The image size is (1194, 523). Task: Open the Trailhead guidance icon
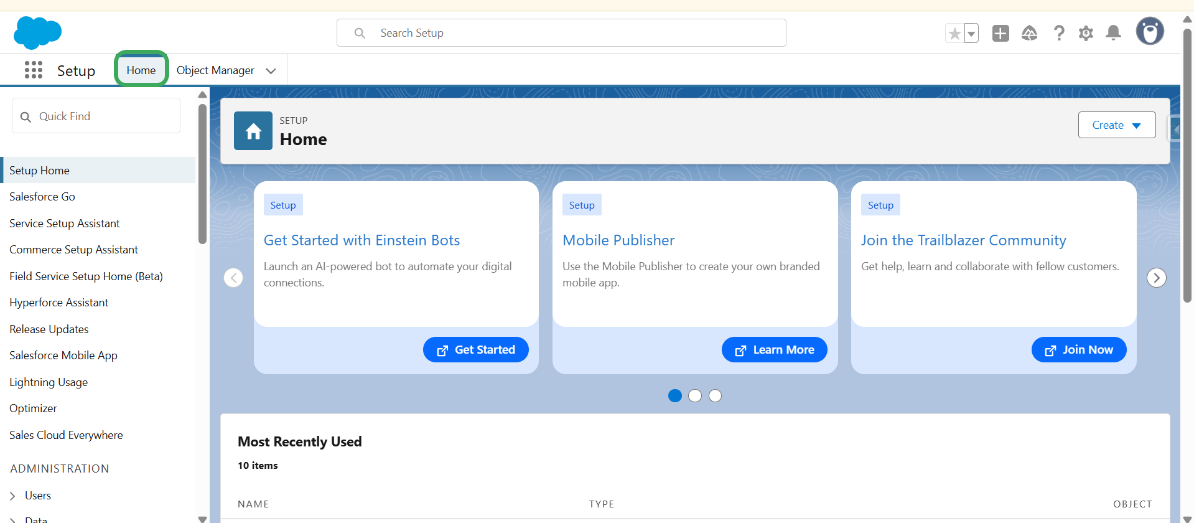click(x=1030, y=33)
